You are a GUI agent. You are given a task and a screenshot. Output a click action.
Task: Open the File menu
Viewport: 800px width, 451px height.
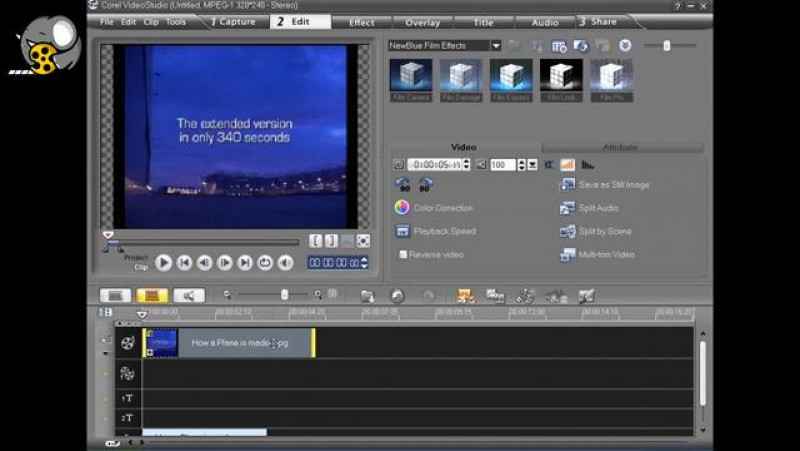point(107,21)
